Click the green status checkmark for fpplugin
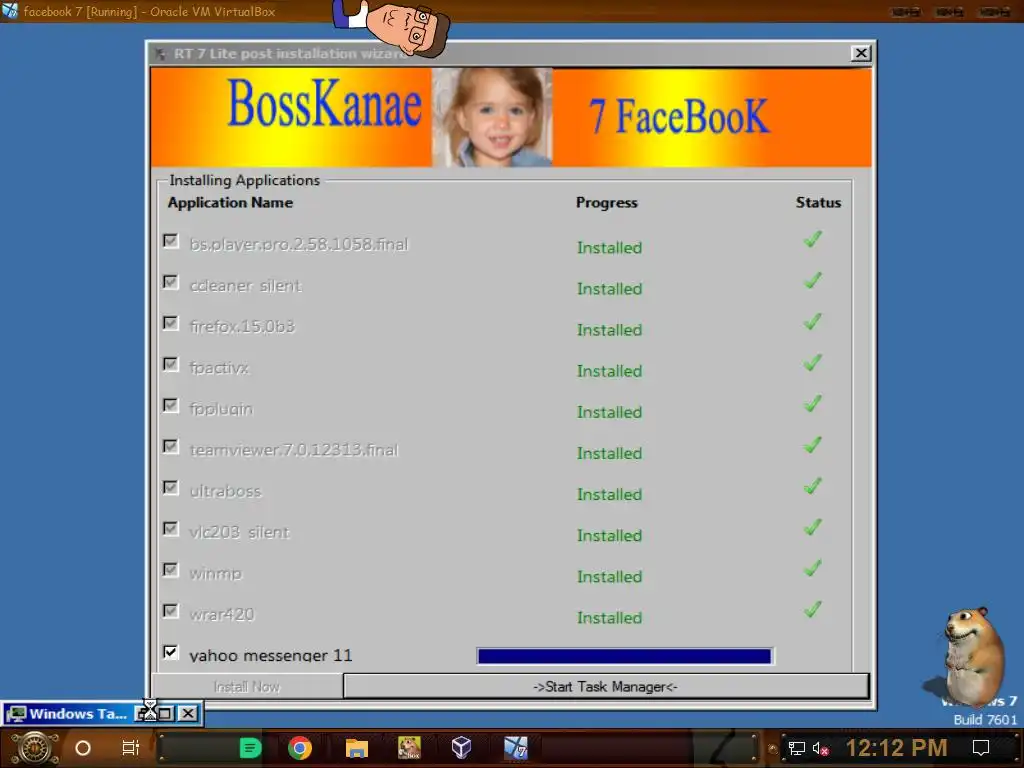1024x768 pixels. [x=812, y=404]
